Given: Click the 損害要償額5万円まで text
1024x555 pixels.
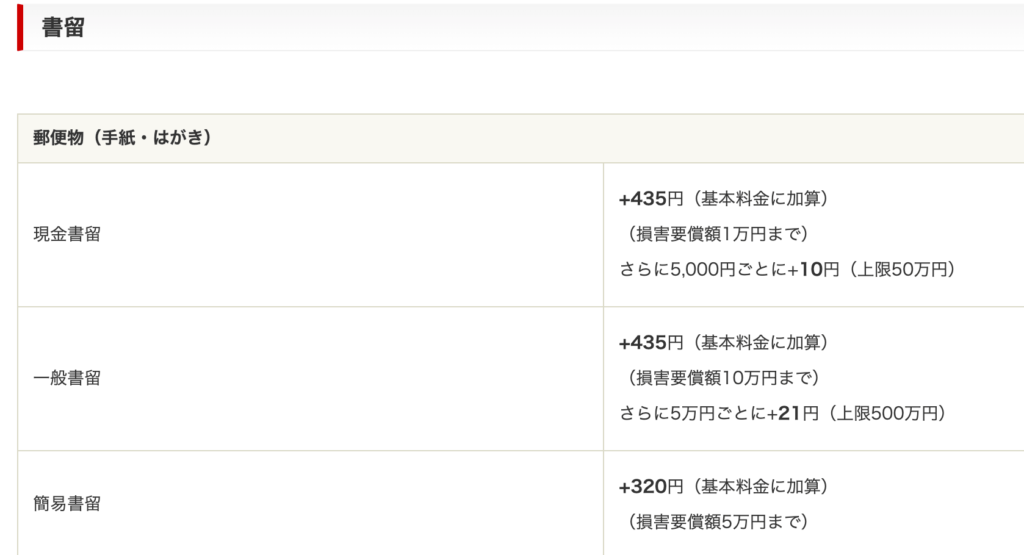Looking at the screenshot, I should click(717, 522).
